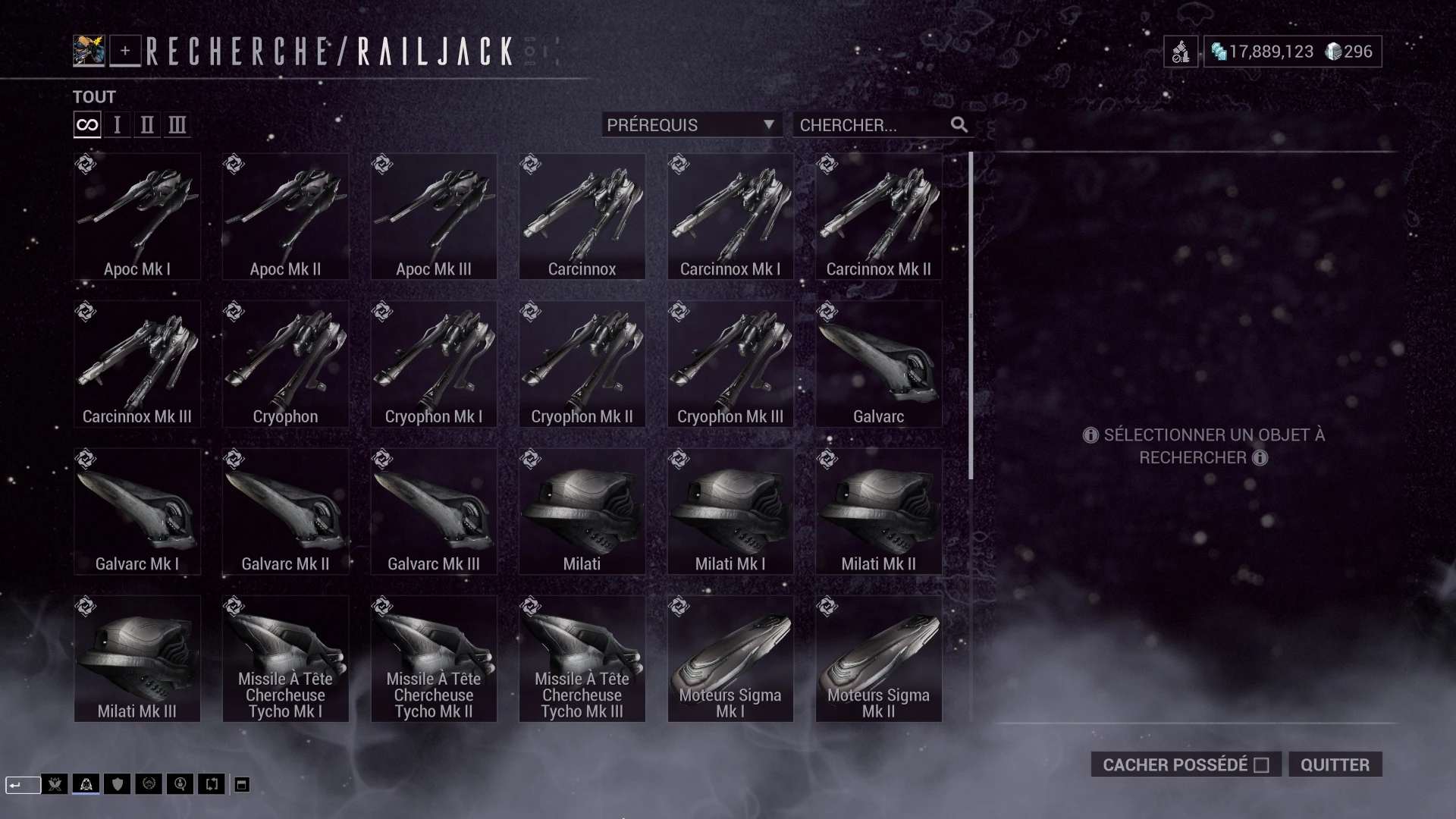Select the Mk III tier filter

[x=177, y=125]
